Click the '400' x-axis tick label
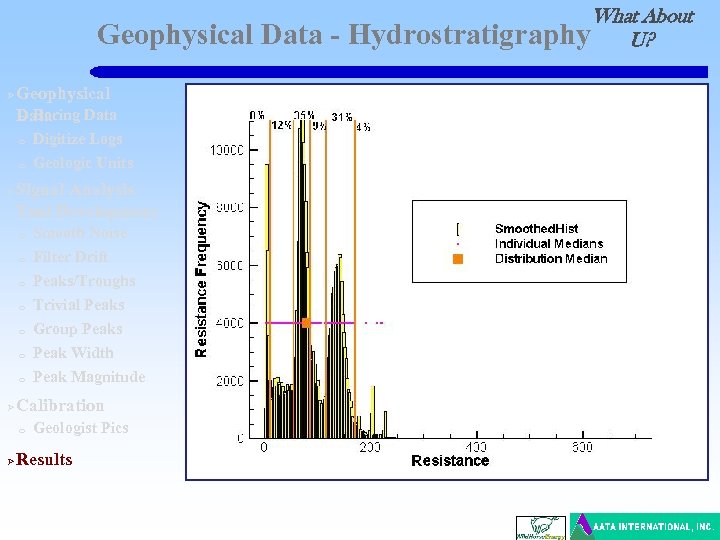This screenshot has height=540, width=720. [x=476, y=447]
